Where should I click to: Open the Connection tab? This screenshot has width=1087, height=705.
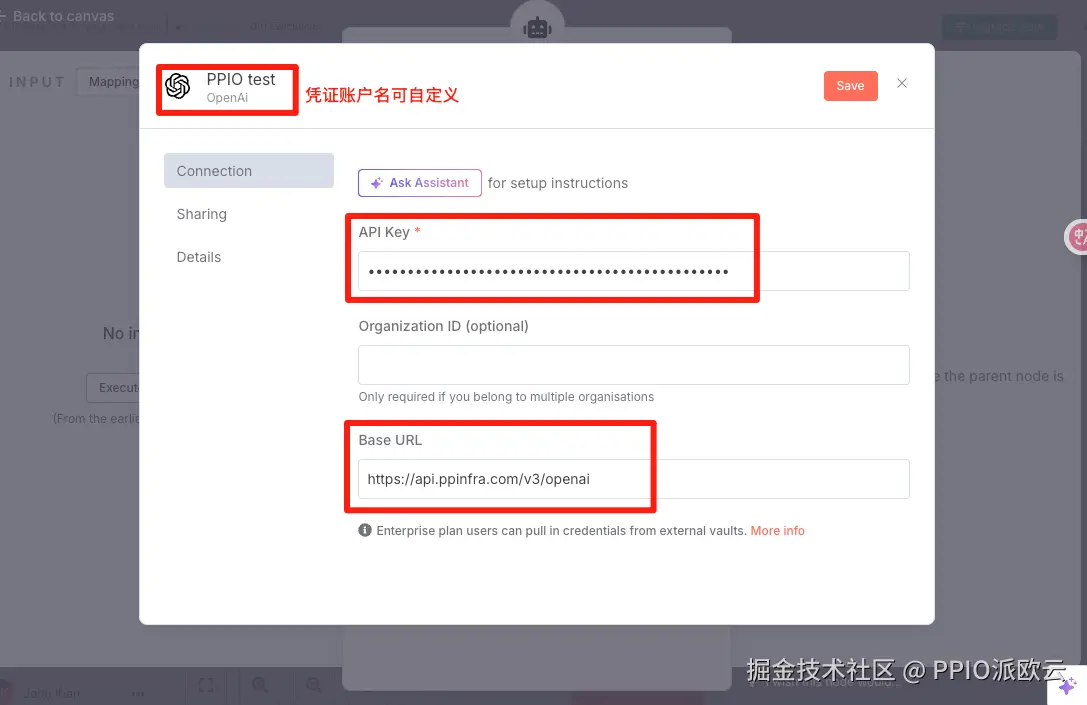click(x=249, y=171)
